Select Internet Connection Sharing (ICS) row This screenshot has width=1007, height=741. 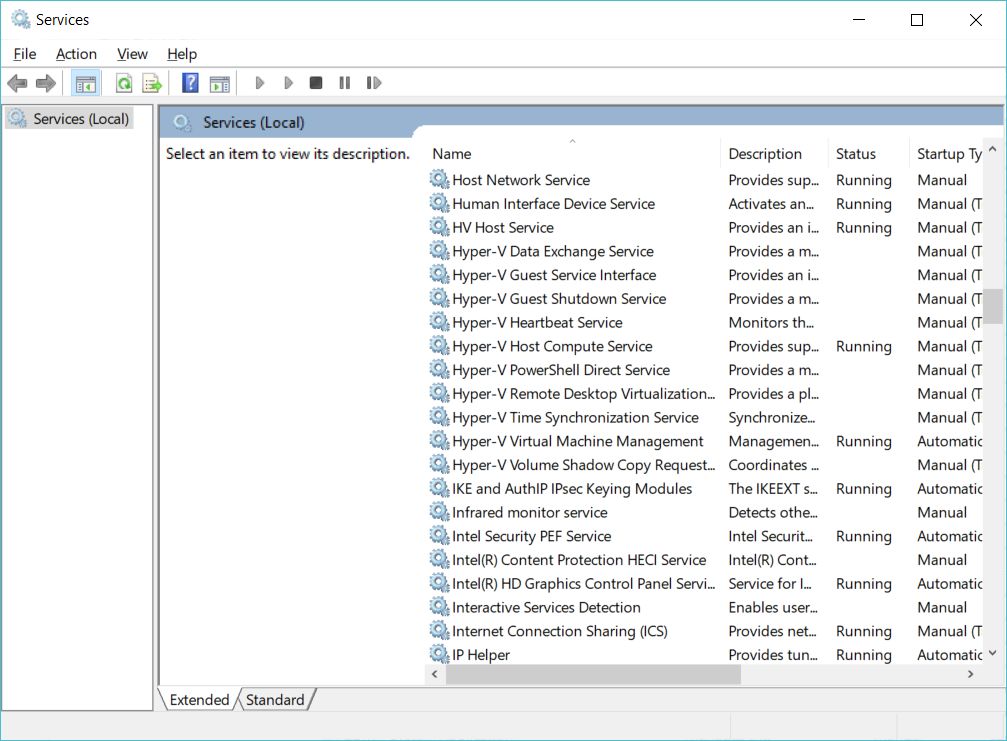point(705,631)
